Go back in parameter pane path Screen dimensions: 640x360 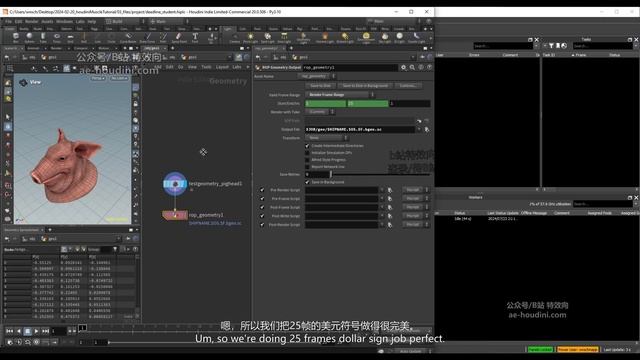coord(258,57)
